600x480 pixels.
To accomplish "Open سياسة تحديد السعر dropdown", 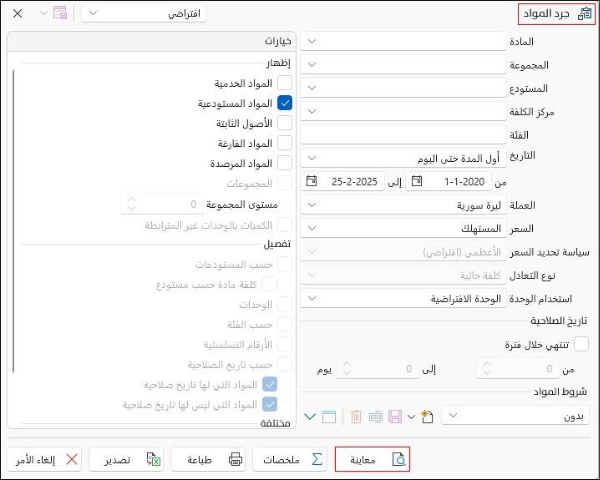I will click(x=403, y=251).
